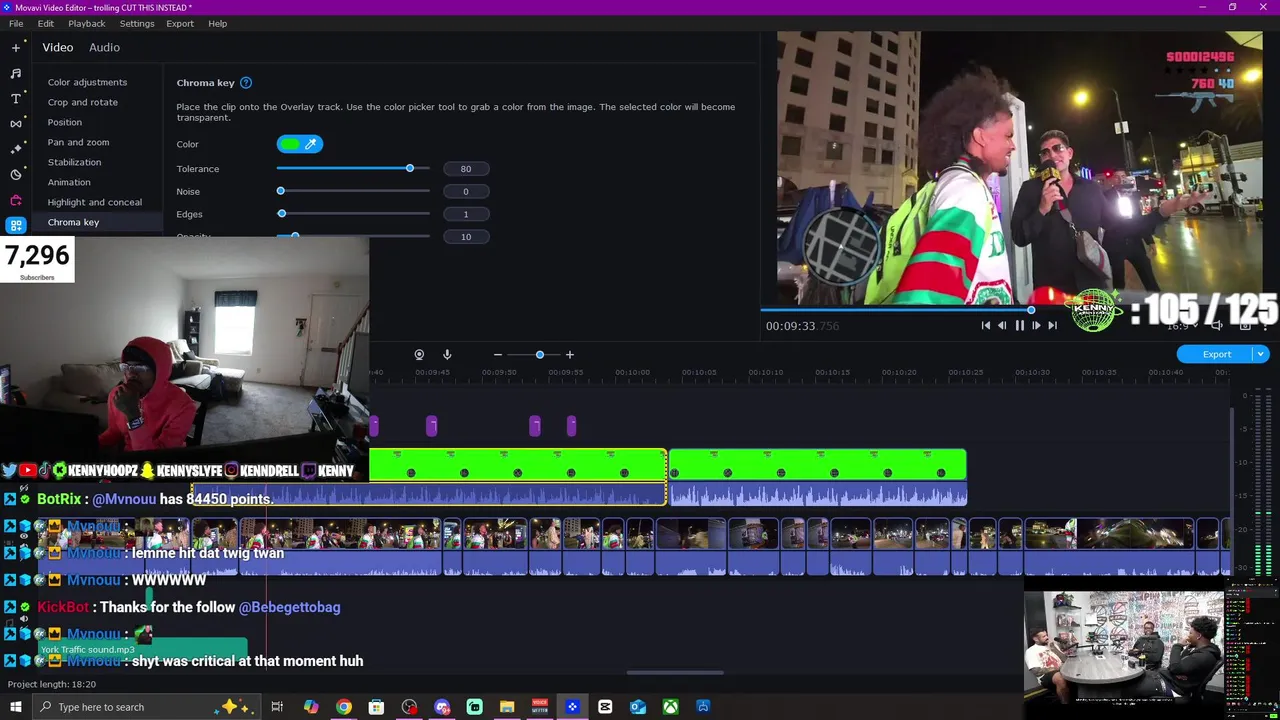Click the Project length 18:20 status text

coord(52,684)
